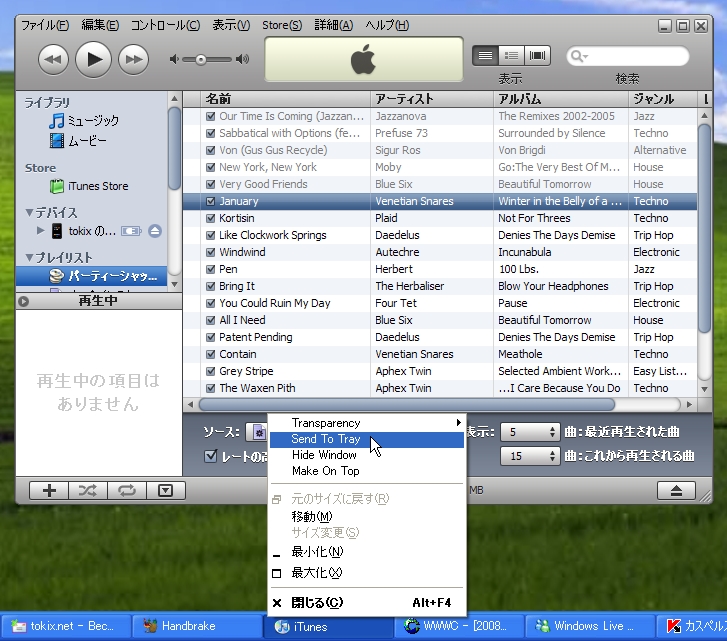The height and width of the screenshot is (641, 727).
Task: Switch to list view icon
Action: 485,56
